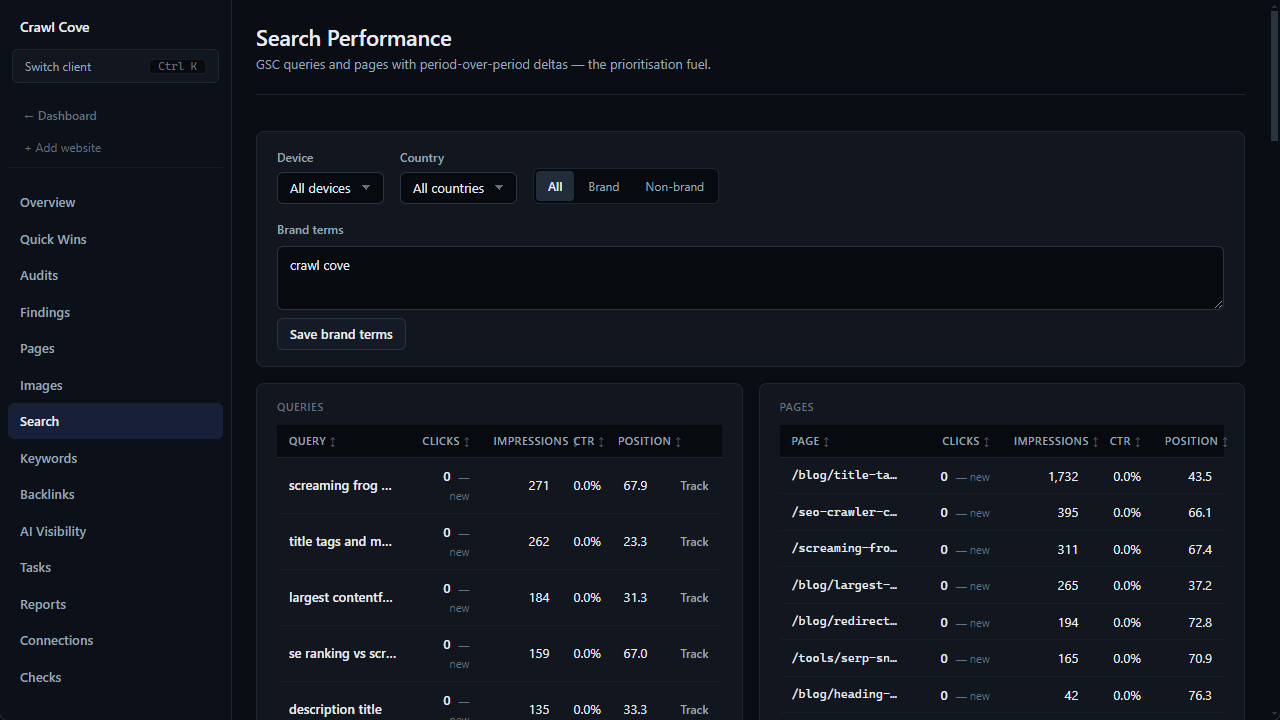Open Keywords in sidebar
Viewport: 1280px width, 720px height.
pyautogui.click(x=115, y=458)
